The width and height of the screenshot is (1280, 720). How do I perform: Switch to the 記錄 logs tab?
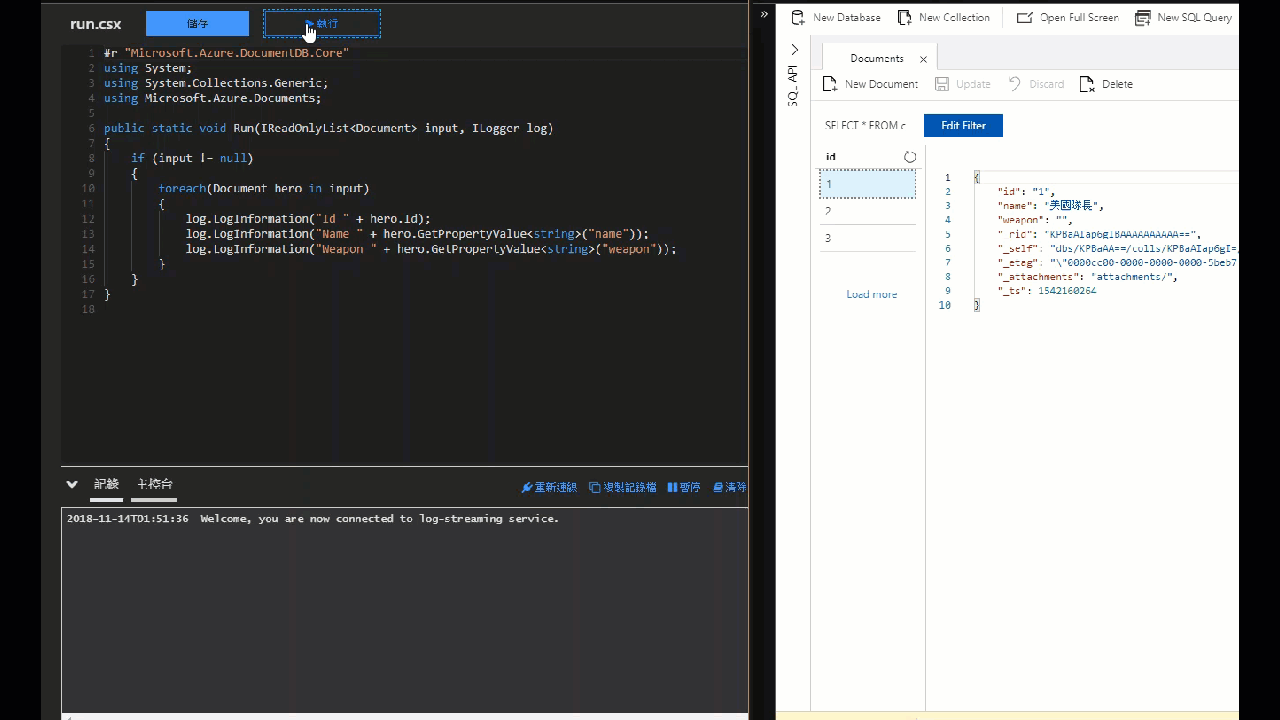point(106,484)
